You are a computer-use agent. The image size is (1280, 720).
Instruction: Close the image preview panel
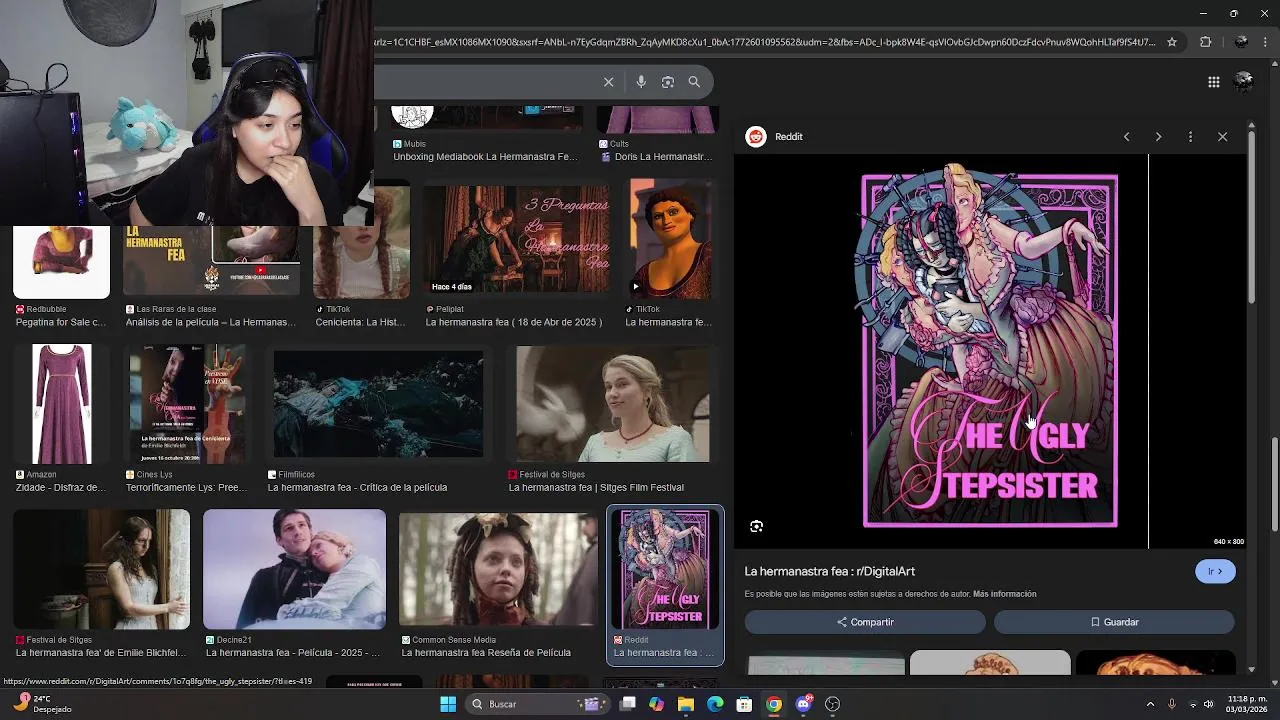coord(1222,137)
